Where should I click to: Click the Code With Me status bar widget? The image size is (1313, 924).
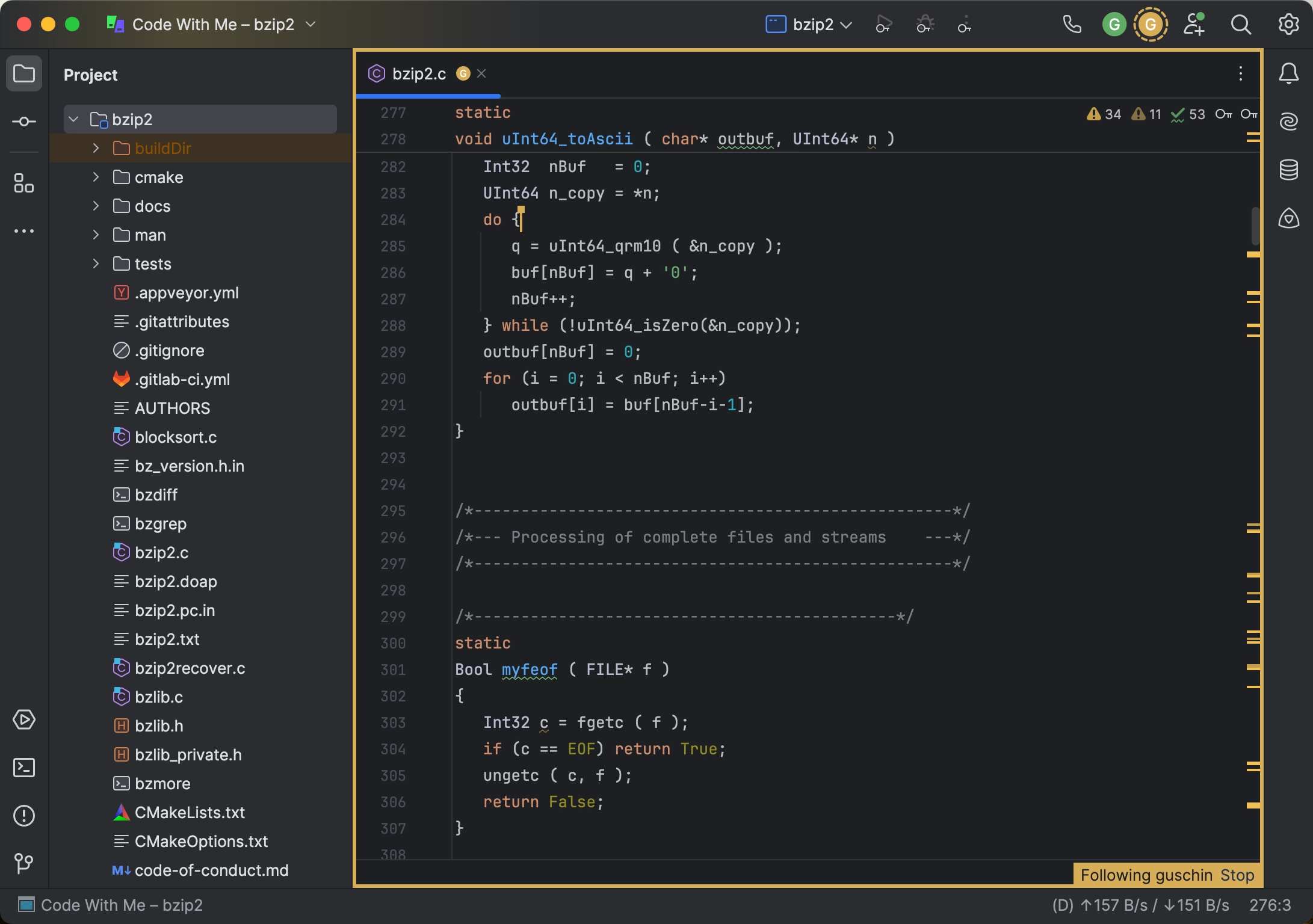111,905
